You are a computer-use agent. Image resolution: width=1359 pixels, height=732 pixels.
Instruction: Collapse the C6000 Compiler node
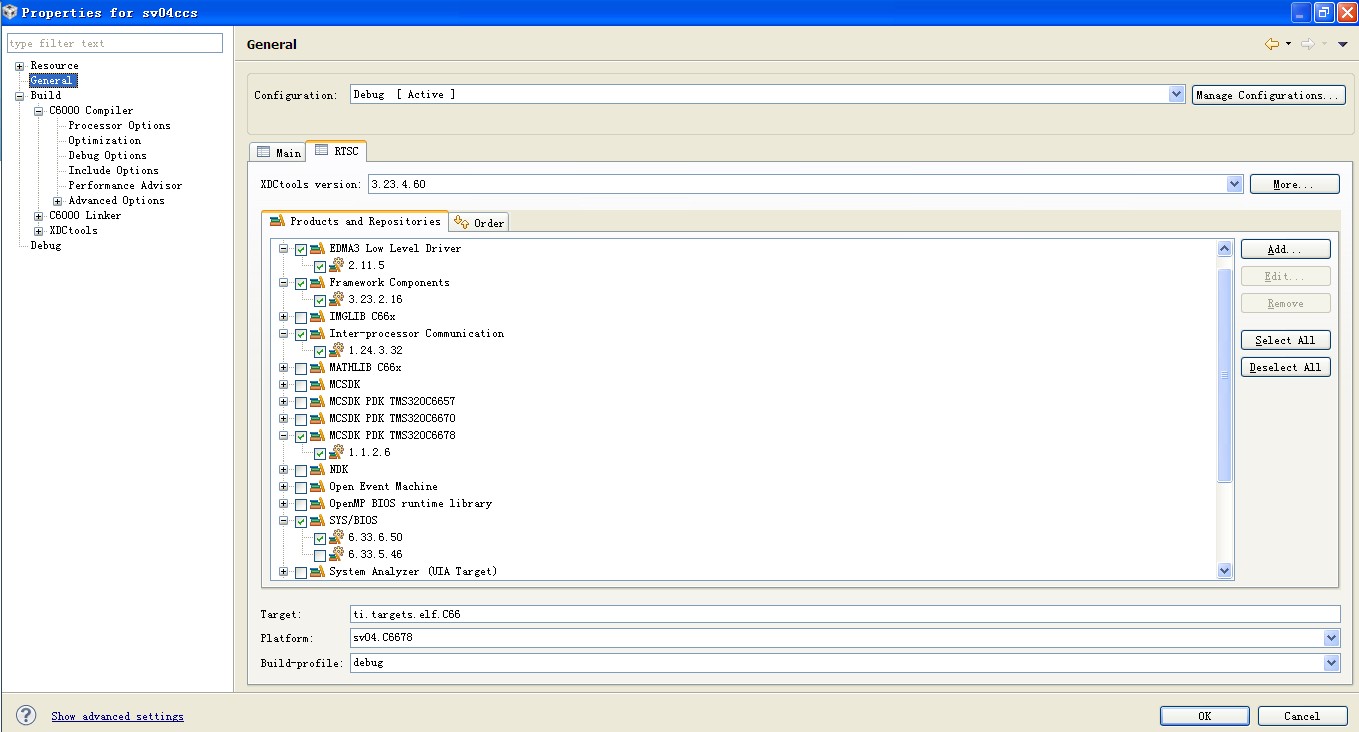[38, 111]
